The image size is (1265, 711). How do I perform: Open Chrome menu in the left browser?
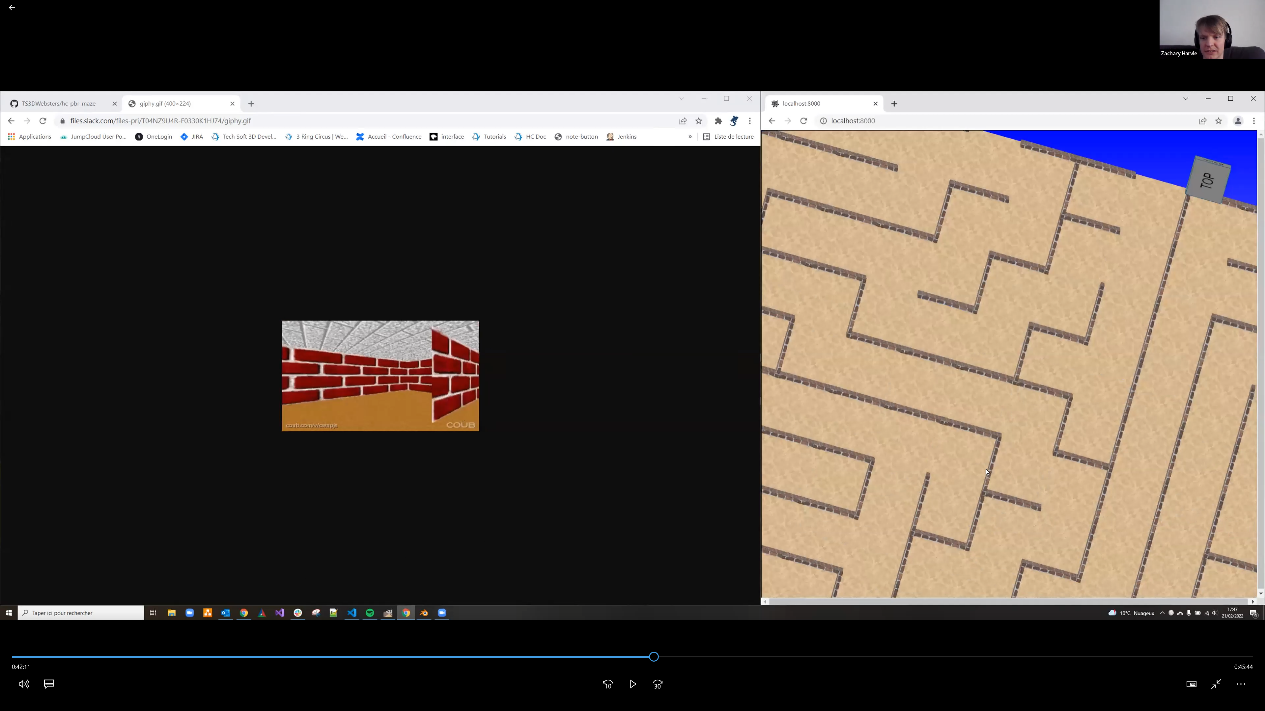[x=750, y=121]
